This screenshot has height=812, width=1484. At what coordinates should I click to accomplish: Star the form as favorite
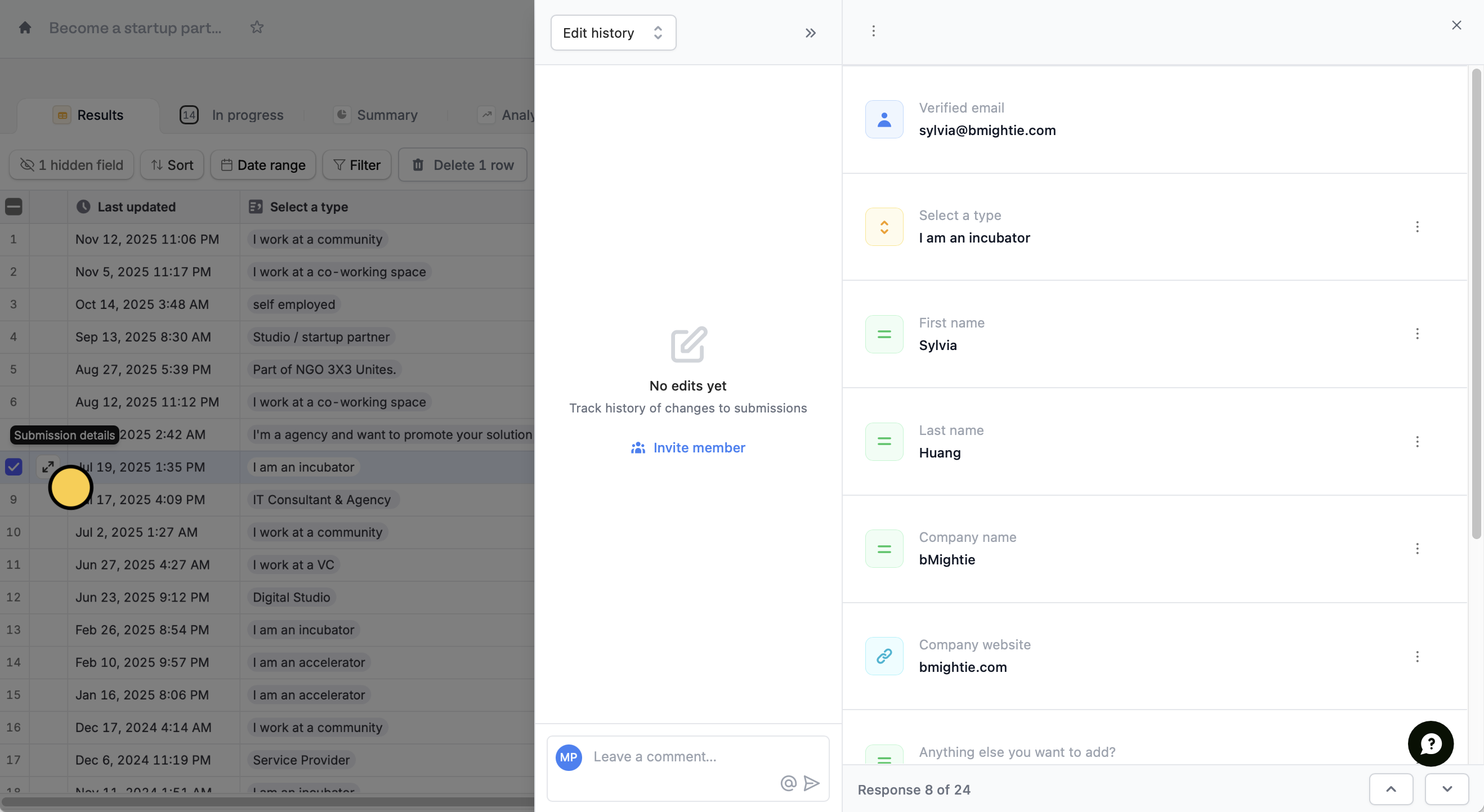click(257, 28)
